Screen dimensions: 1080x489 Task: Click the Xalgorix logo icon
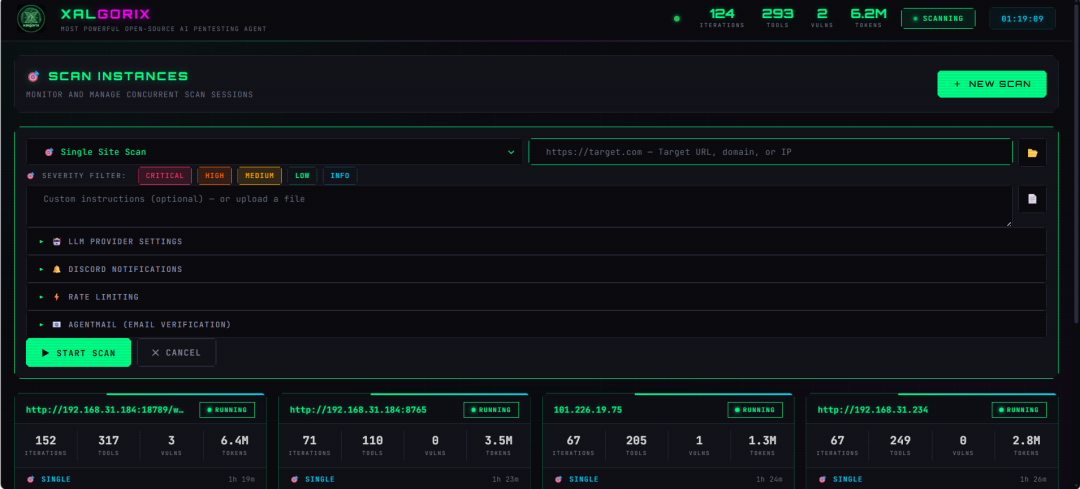tap(31, 19)
